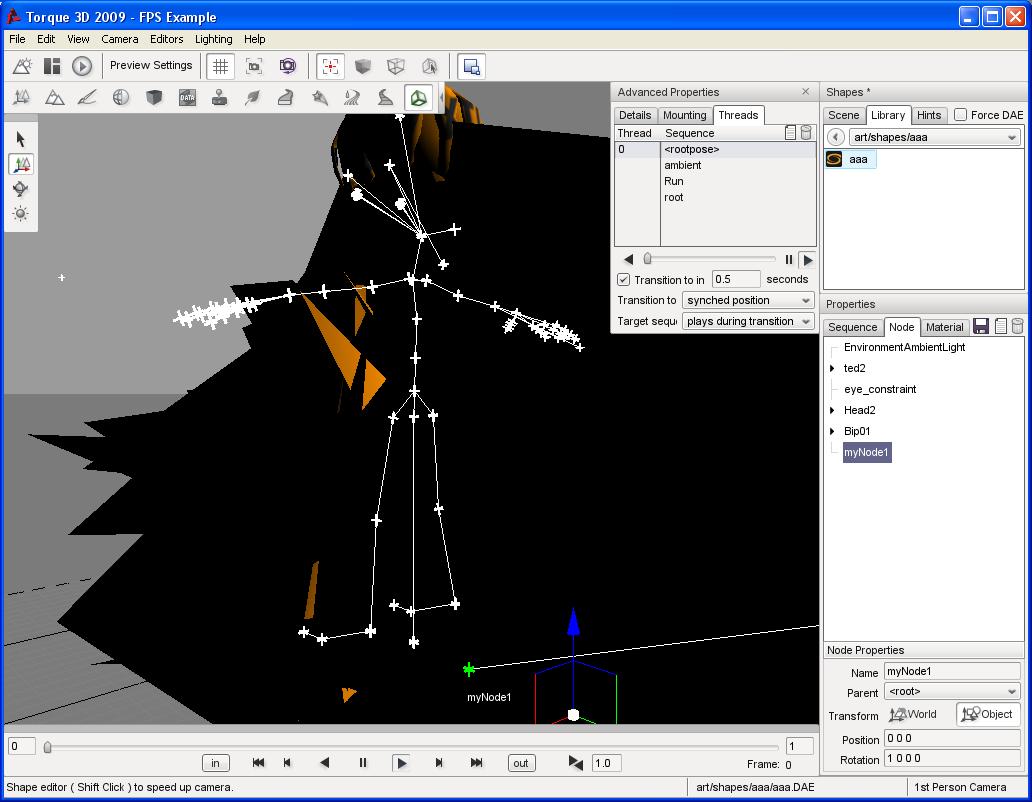1032x802 pixels.
Task: Toggle the Transition to in checkbox
Action: (623, 280)
